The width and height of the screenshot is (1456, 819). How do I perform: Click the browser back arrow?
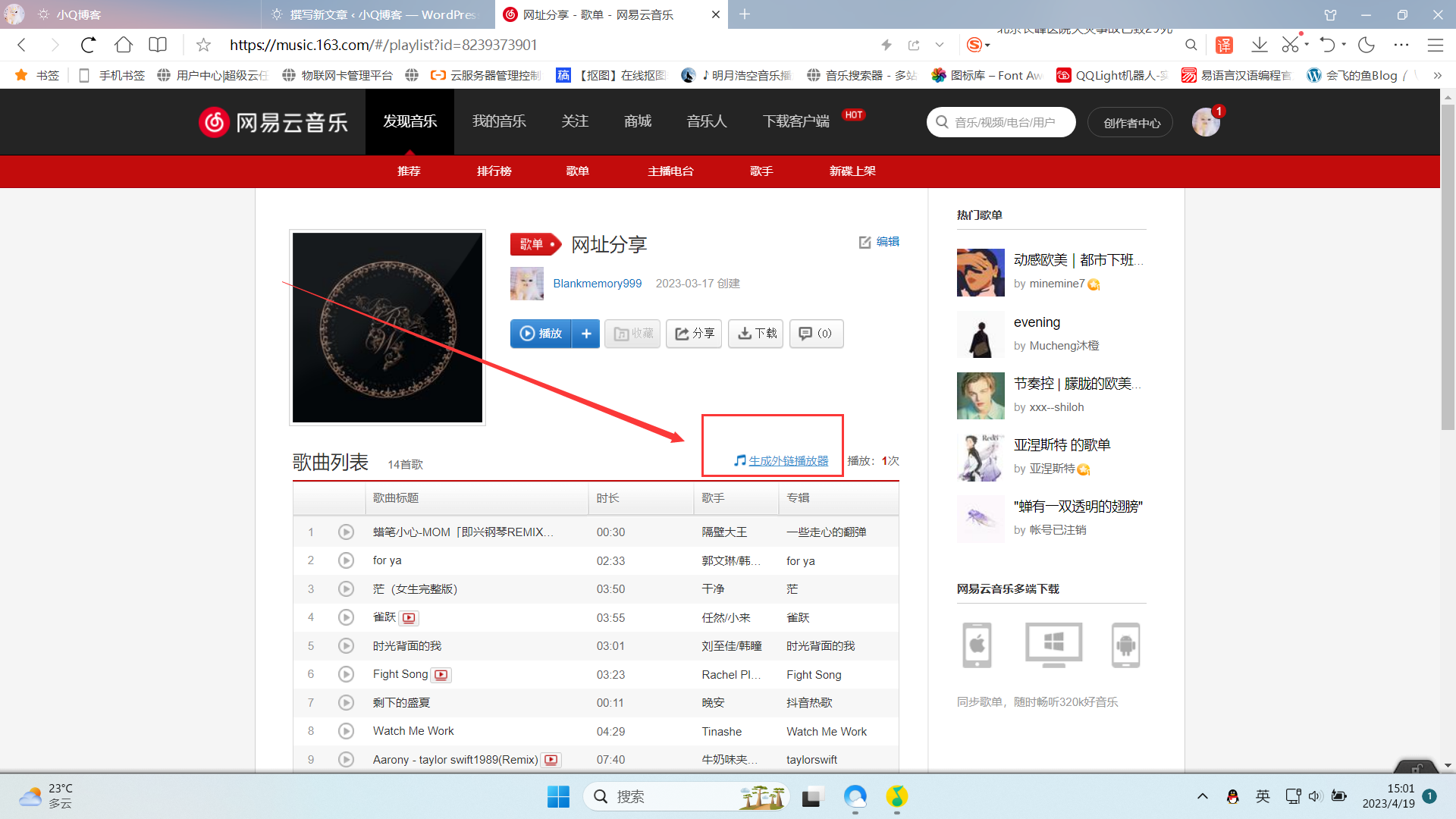22,45
